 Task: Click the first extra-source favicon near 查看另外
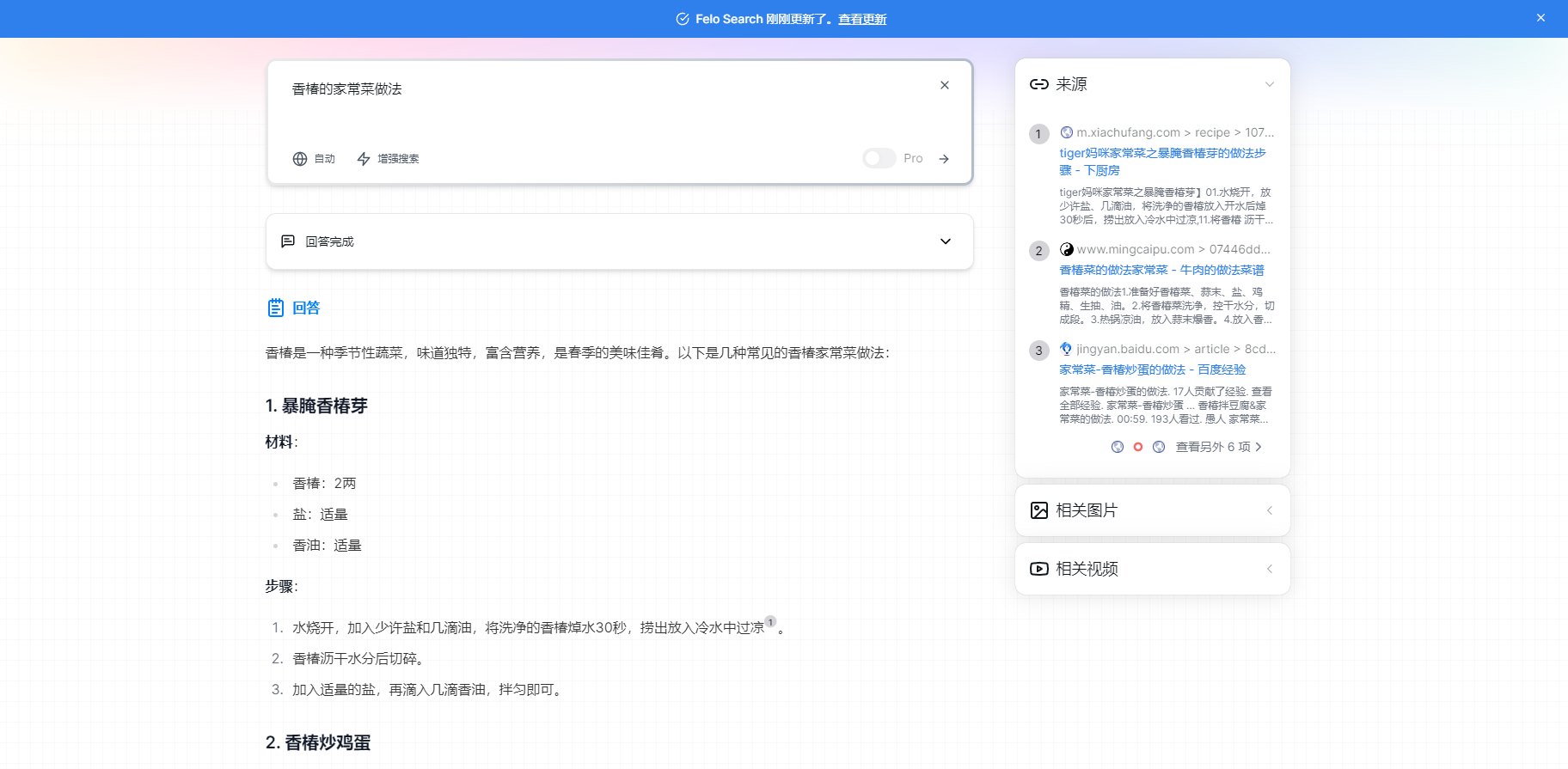[x=1118, y=447]
